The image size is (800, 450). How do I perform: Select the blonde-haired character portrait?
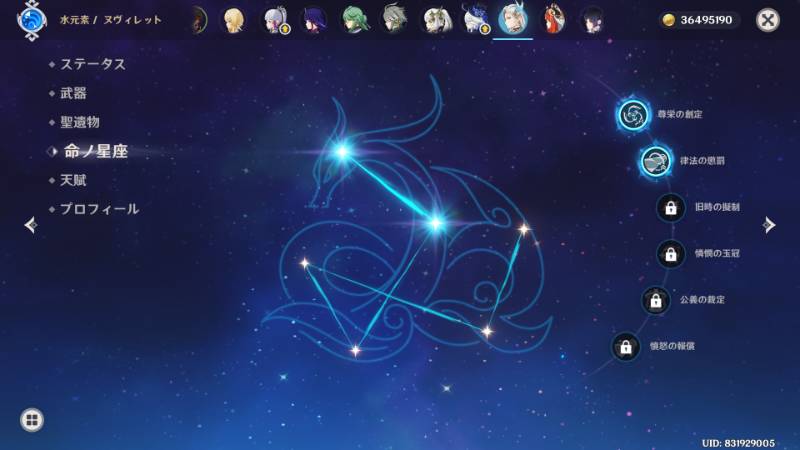tap(234, 20)
